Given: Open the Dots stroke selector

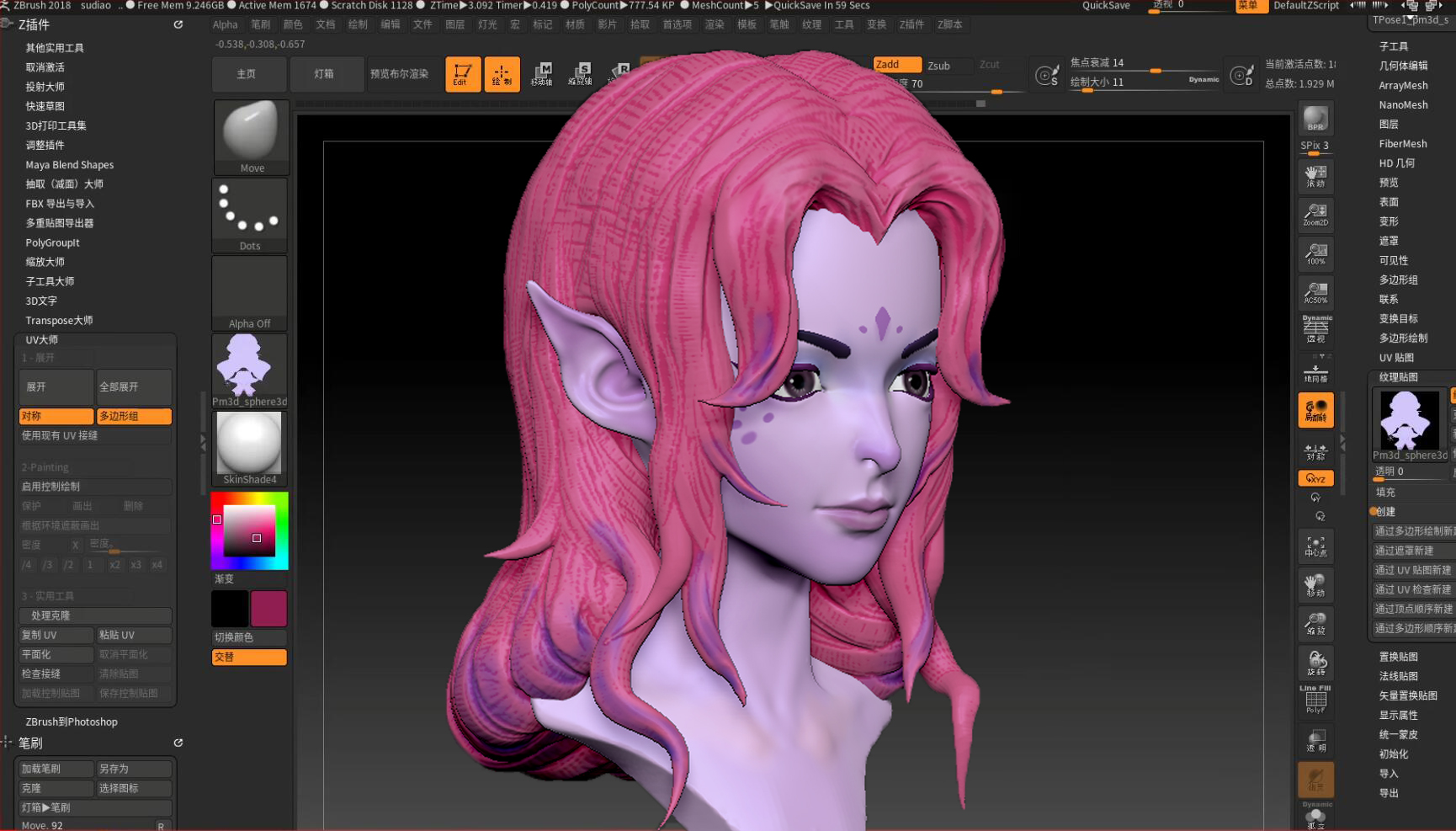Looking at the screenshot, I should click(249, 215).
